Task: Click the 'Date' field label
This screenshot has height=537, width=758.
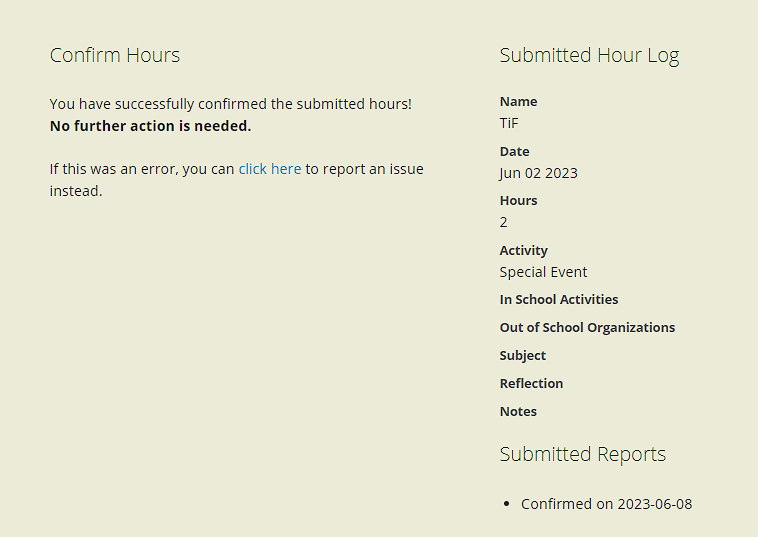Action: click(514, 152)
